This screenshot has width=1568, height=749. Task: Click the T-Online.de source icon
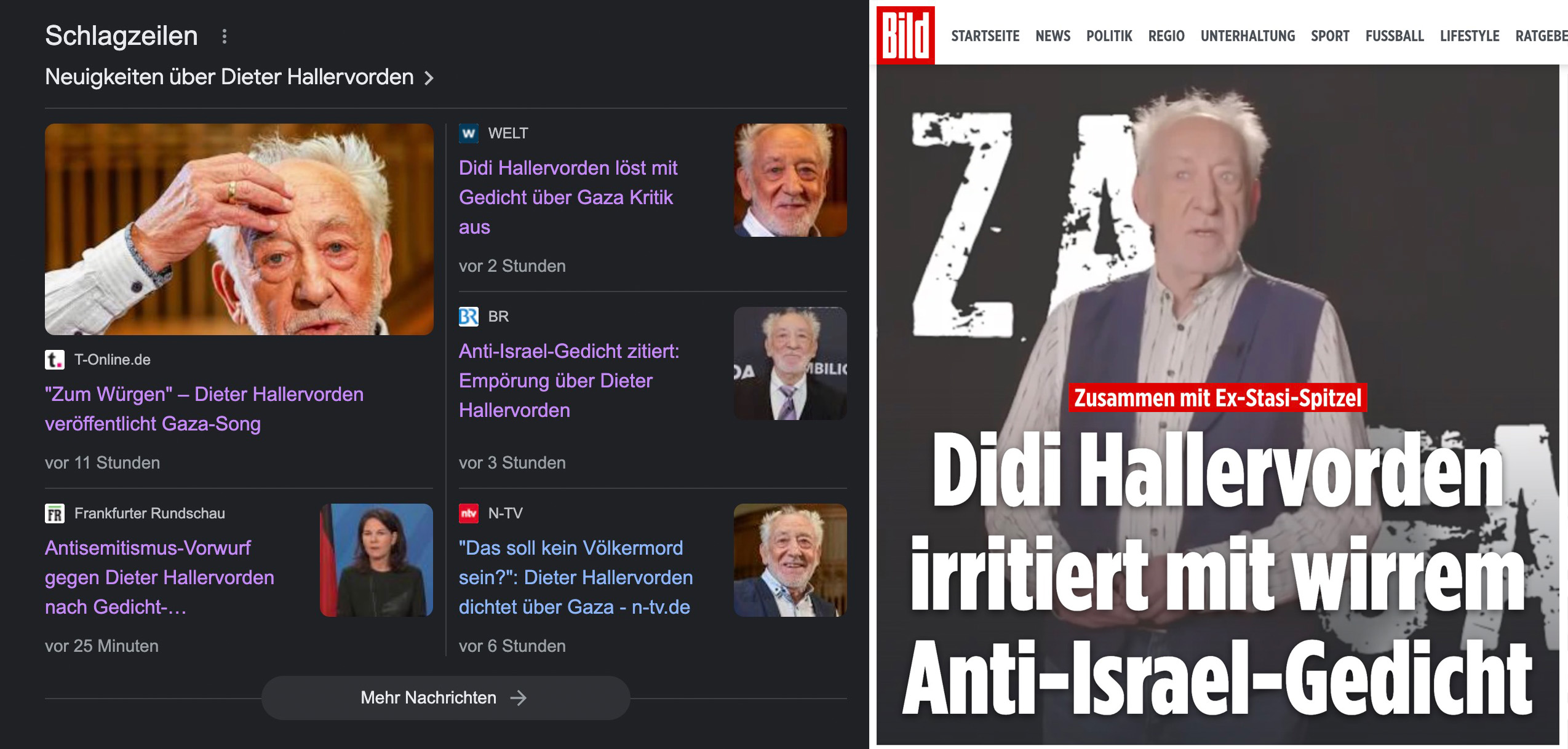55,360
